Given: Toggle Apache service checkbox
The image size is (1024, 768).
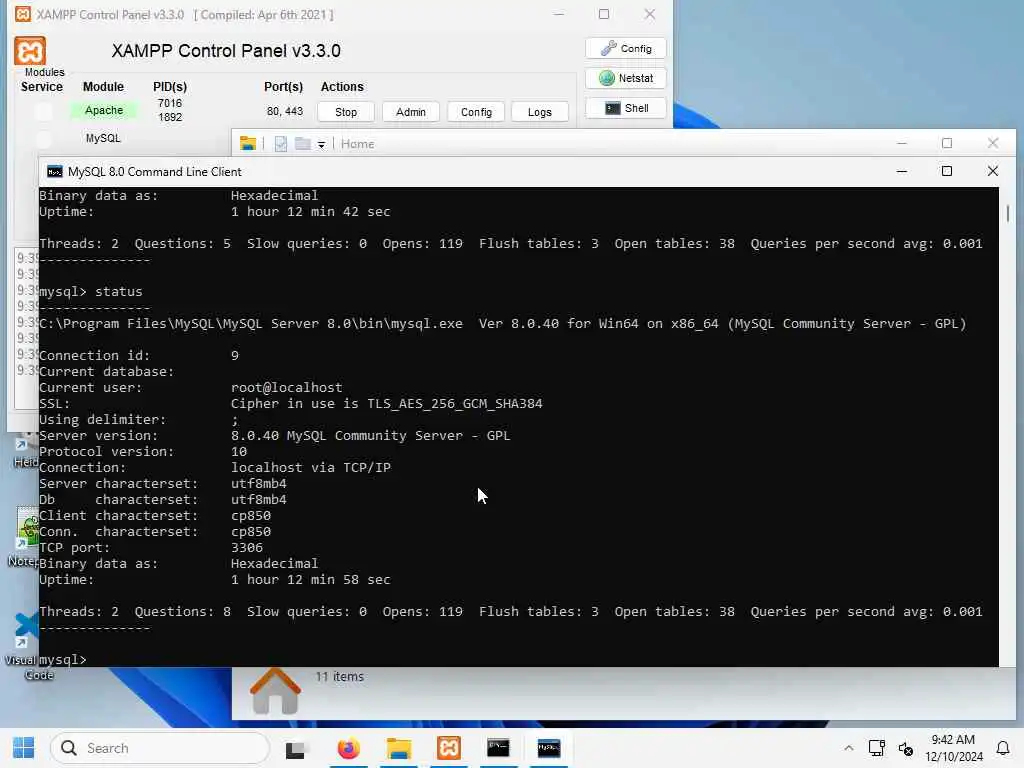Looking at the screenshot, I should (x=44, y=112).
